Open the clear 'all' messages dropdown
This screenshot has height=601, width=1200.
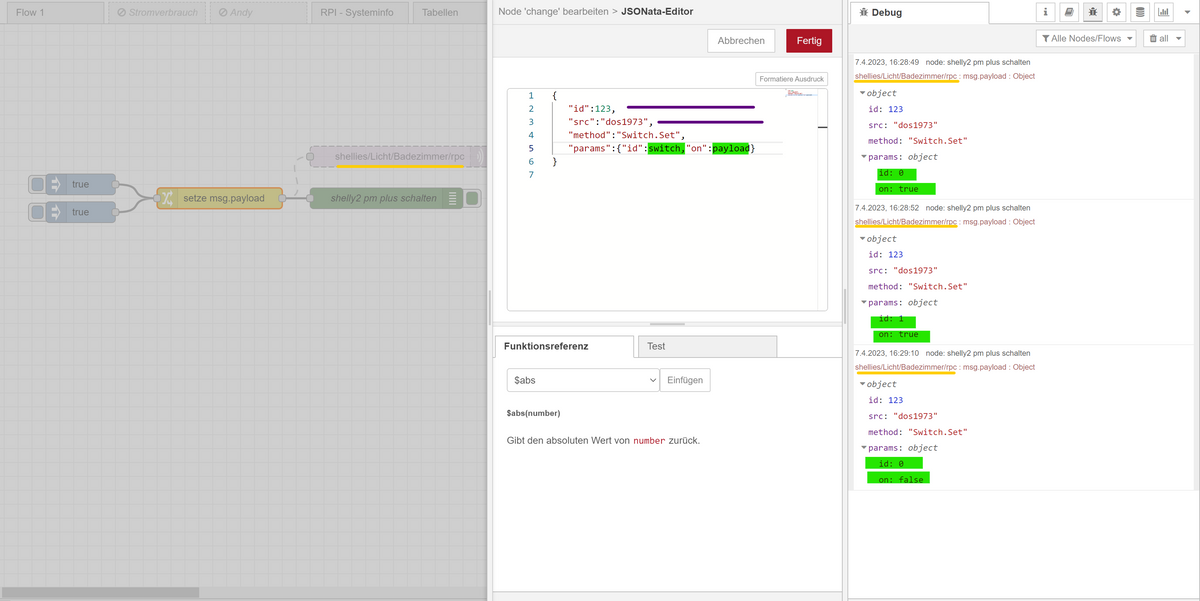(1162, 38)
